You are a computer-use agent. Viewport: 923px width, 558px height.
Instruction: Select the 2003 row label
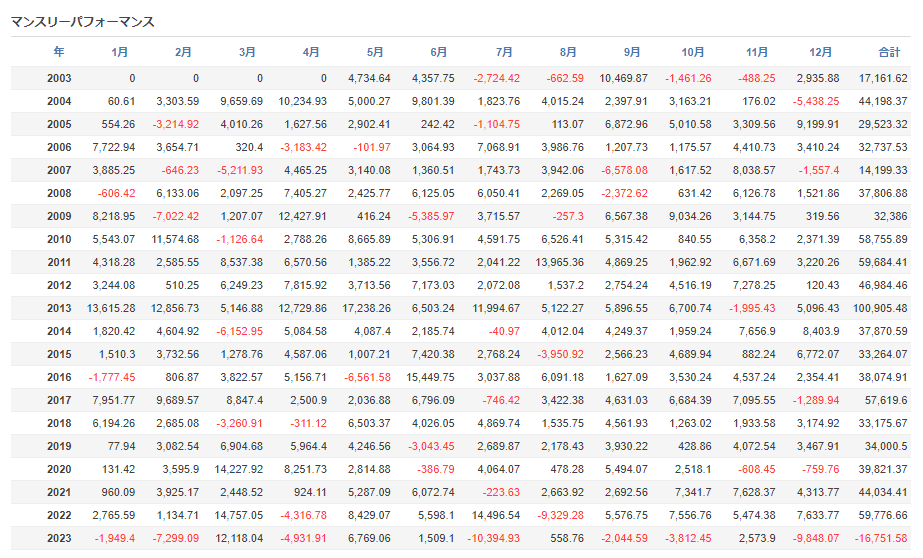[x=59, y=78]
